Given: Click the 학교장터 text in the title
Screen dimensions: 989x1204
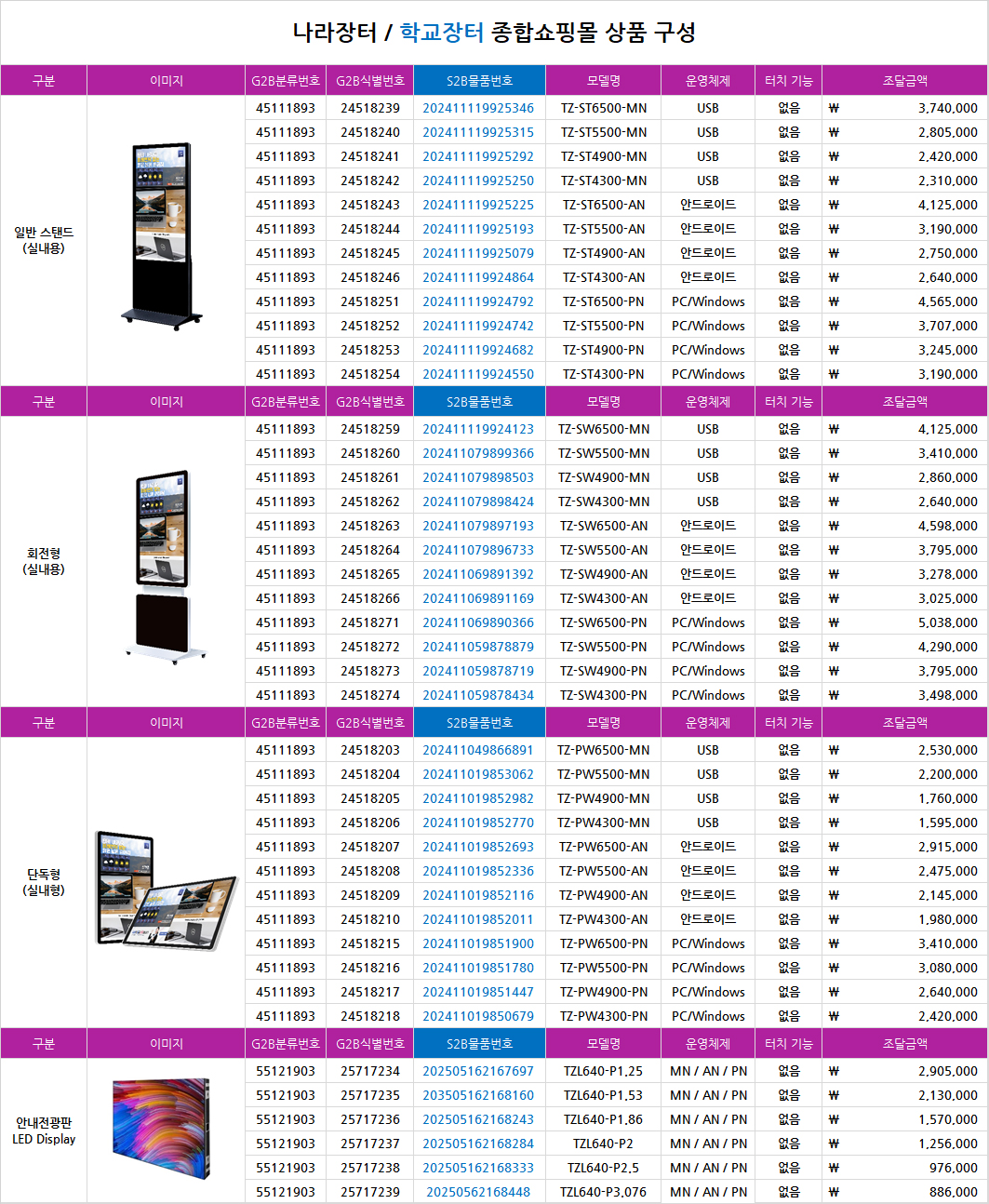Looking at the screenshot, I should [x=442, y=33].
